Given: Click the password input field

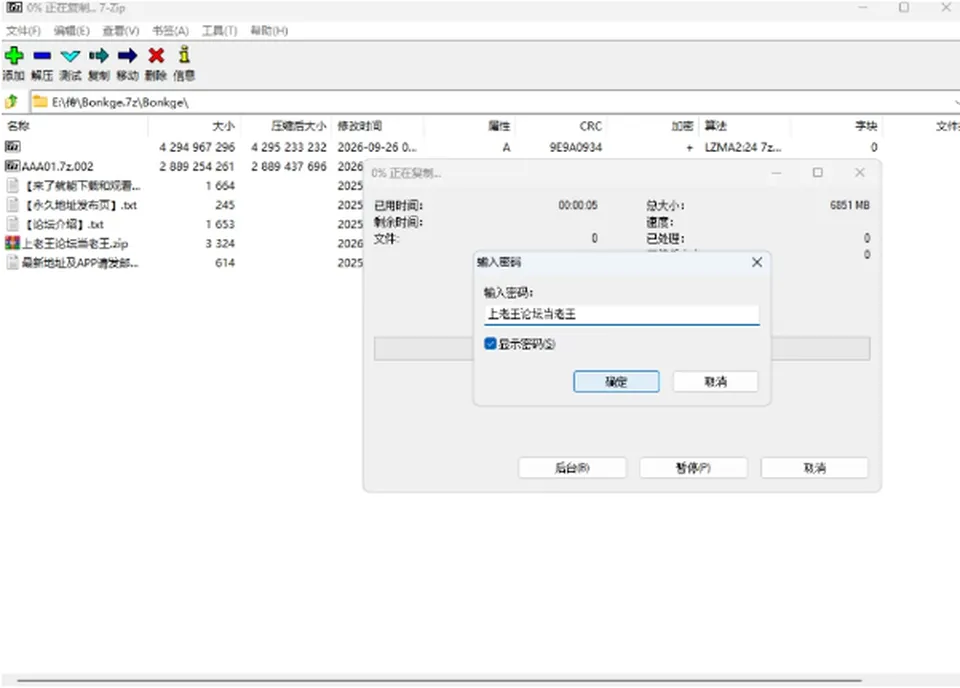Looking at the screenshot, I should 621,314.
